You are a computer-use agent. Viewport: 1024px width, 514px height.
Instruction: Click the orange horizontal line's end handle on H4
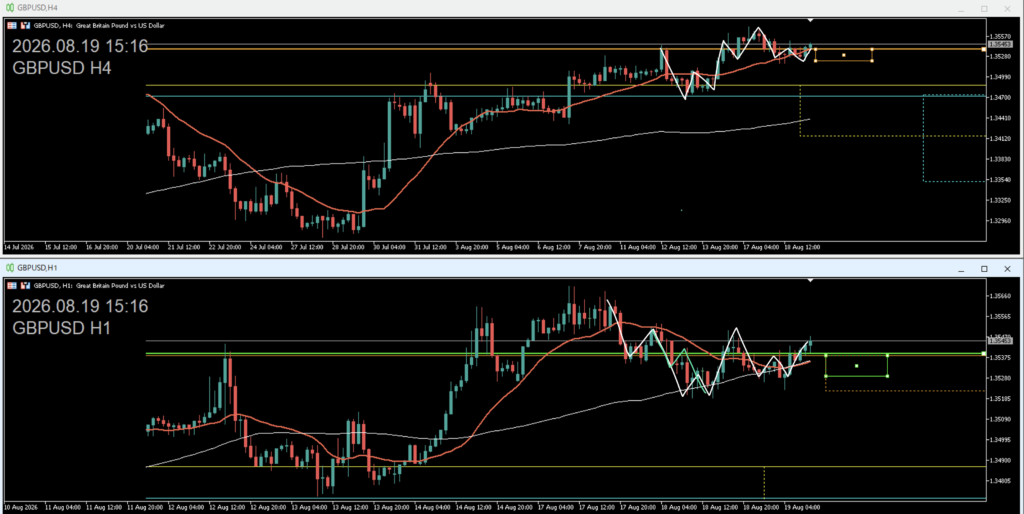tap(984, 49)
